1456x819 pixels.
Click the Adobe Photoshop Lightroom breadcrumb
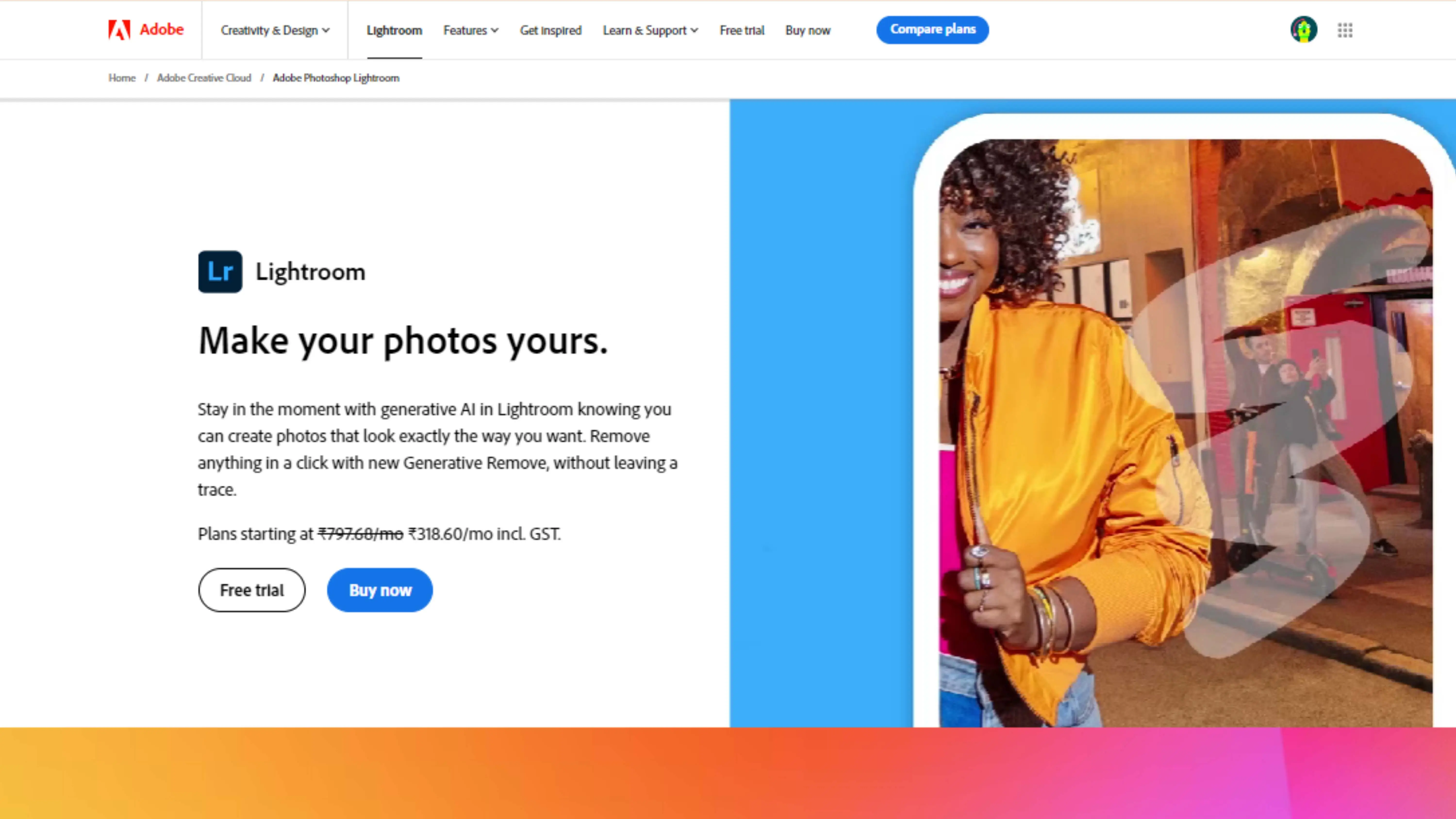[x=336, y=78]
